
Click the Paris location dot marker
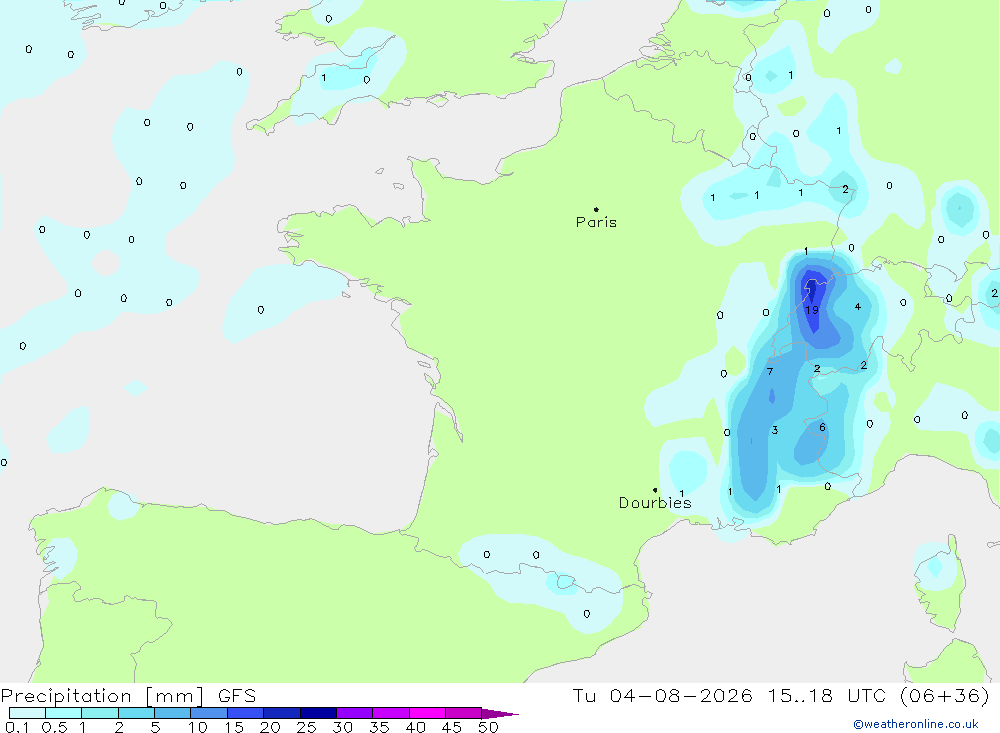[x=596, y=209]
